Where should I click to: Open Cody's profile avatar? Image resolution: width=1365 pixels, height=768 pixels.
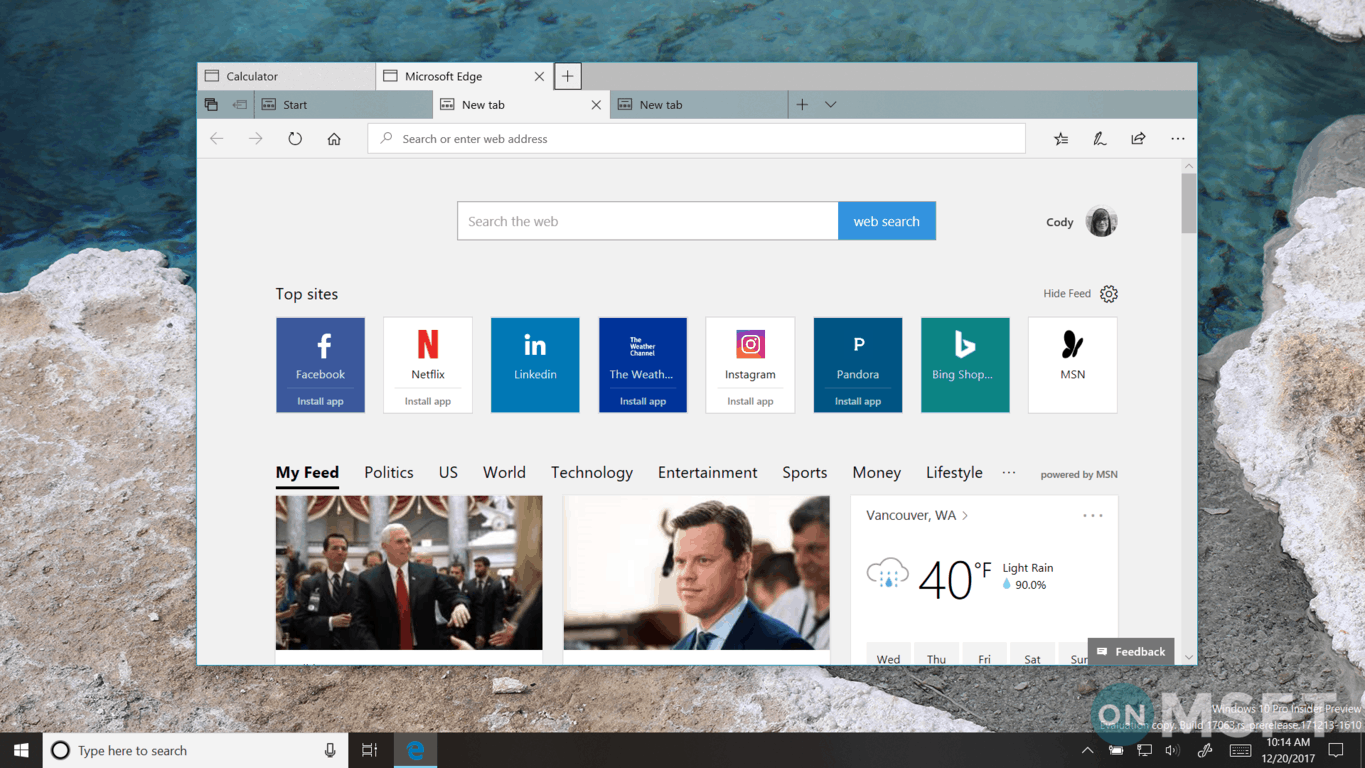click(1101, 222)
